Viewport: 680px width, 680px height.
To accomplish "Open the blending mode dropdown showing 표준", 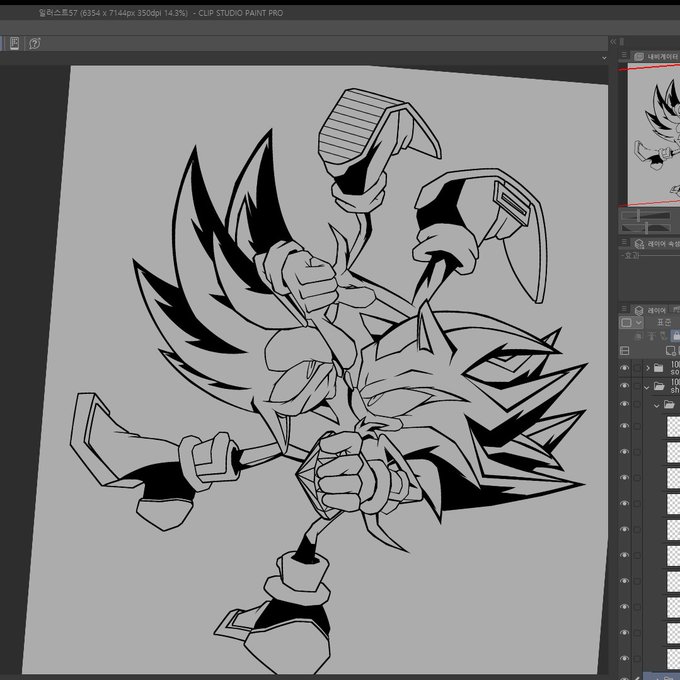I will click(664, 322).
